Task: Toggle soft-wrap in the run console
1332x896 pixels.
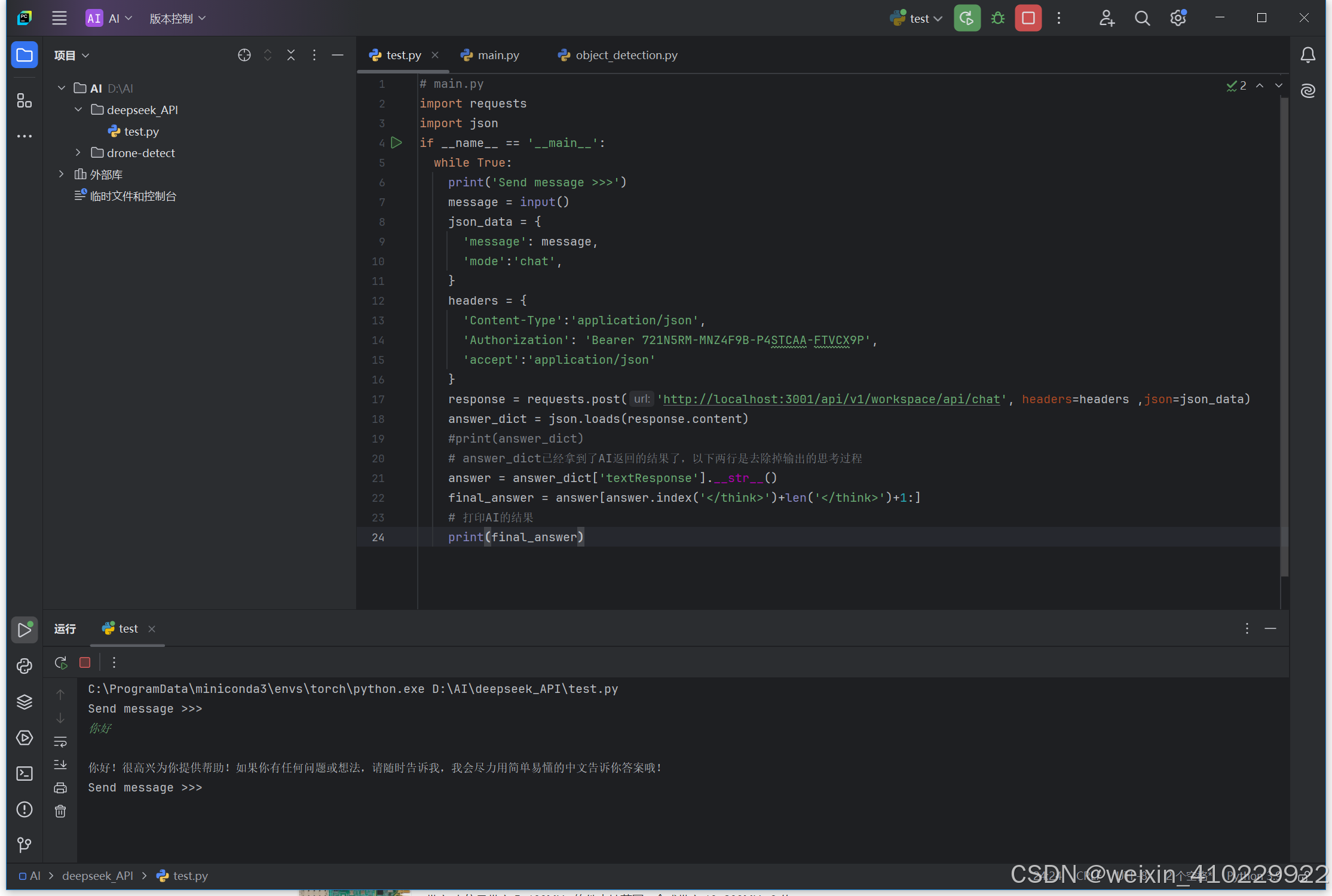Action: tap(60, 741)
